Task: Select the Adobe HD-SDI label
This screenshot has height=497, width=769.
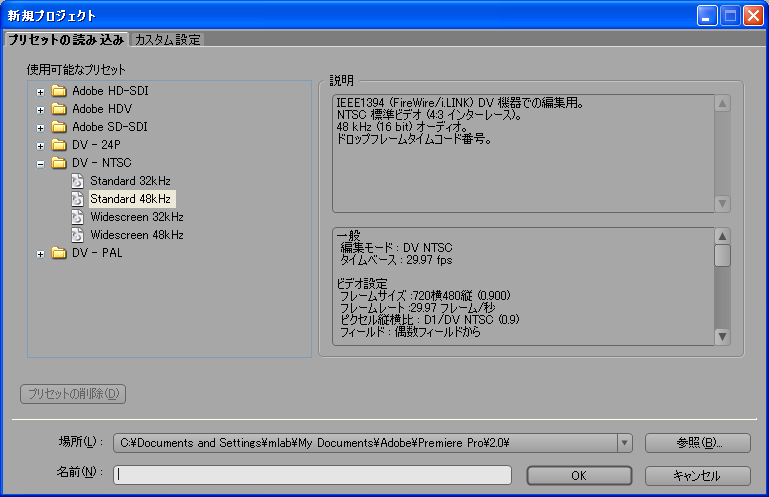Action: tap(110, 91)
